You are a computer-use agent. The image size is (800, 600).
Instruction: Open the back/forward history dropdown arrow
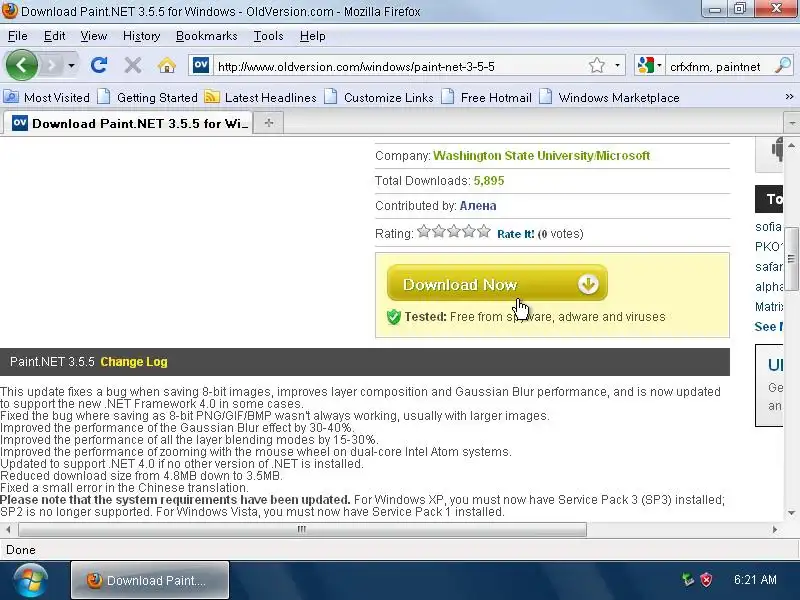(71, 65)
